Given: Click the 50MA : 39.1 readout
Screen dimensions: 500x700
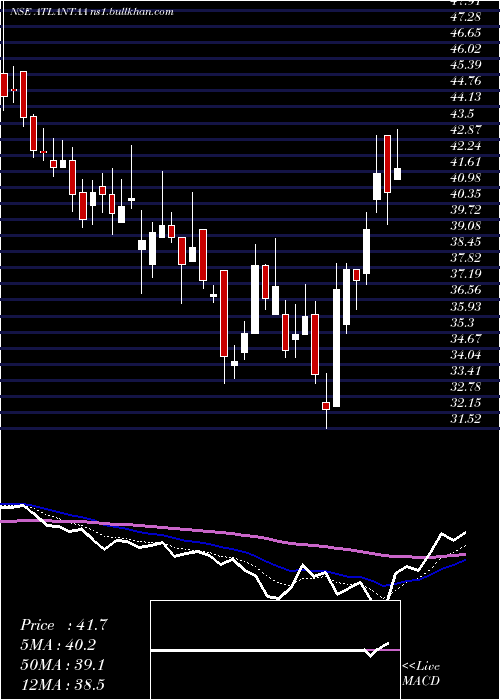Looking at the screenshot, I should pyautogui.click(x=63, y=665).
